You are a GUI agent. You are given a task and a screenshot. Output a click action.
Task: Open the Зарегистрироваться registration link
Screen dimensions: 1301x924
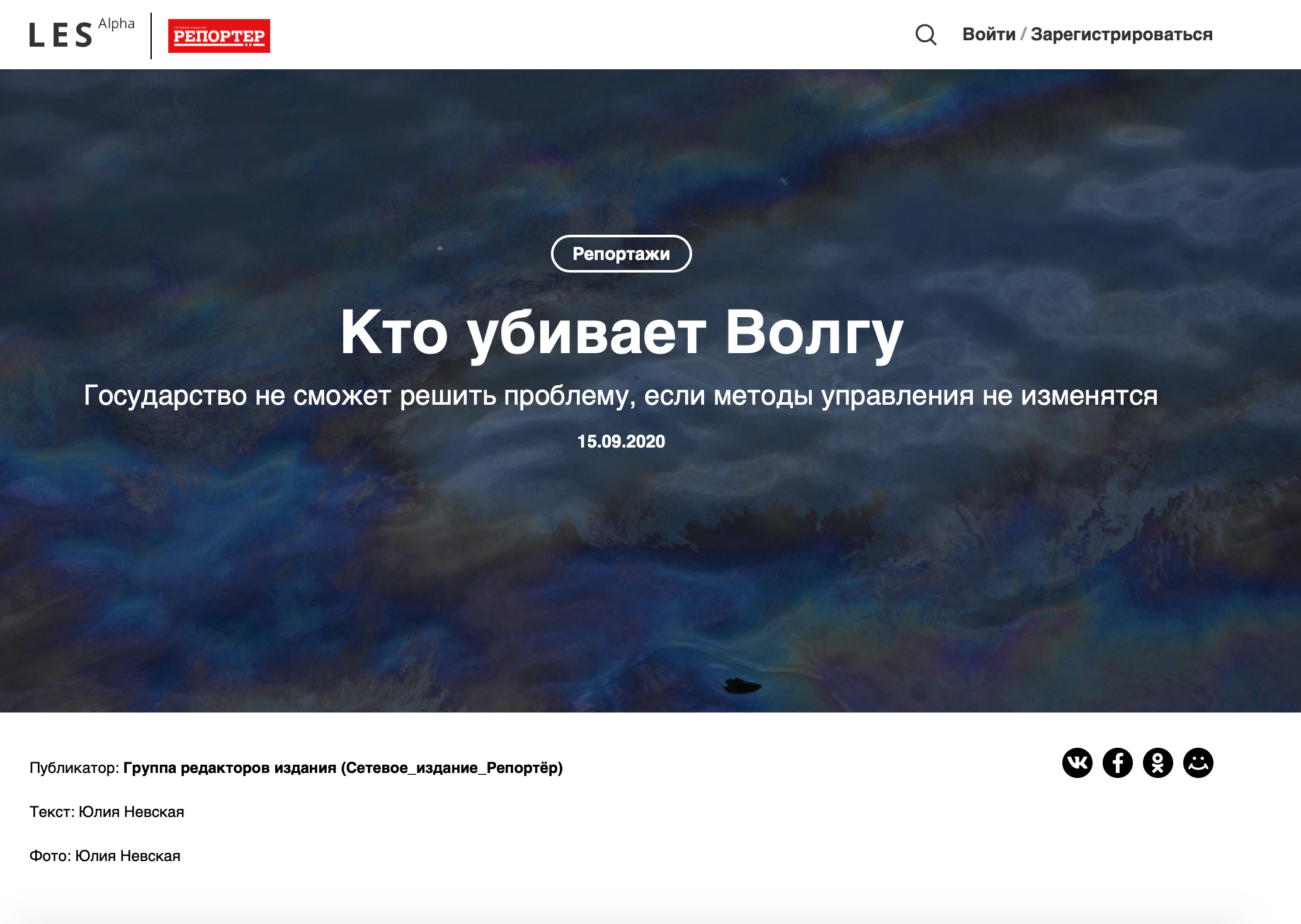[1121, 35]
